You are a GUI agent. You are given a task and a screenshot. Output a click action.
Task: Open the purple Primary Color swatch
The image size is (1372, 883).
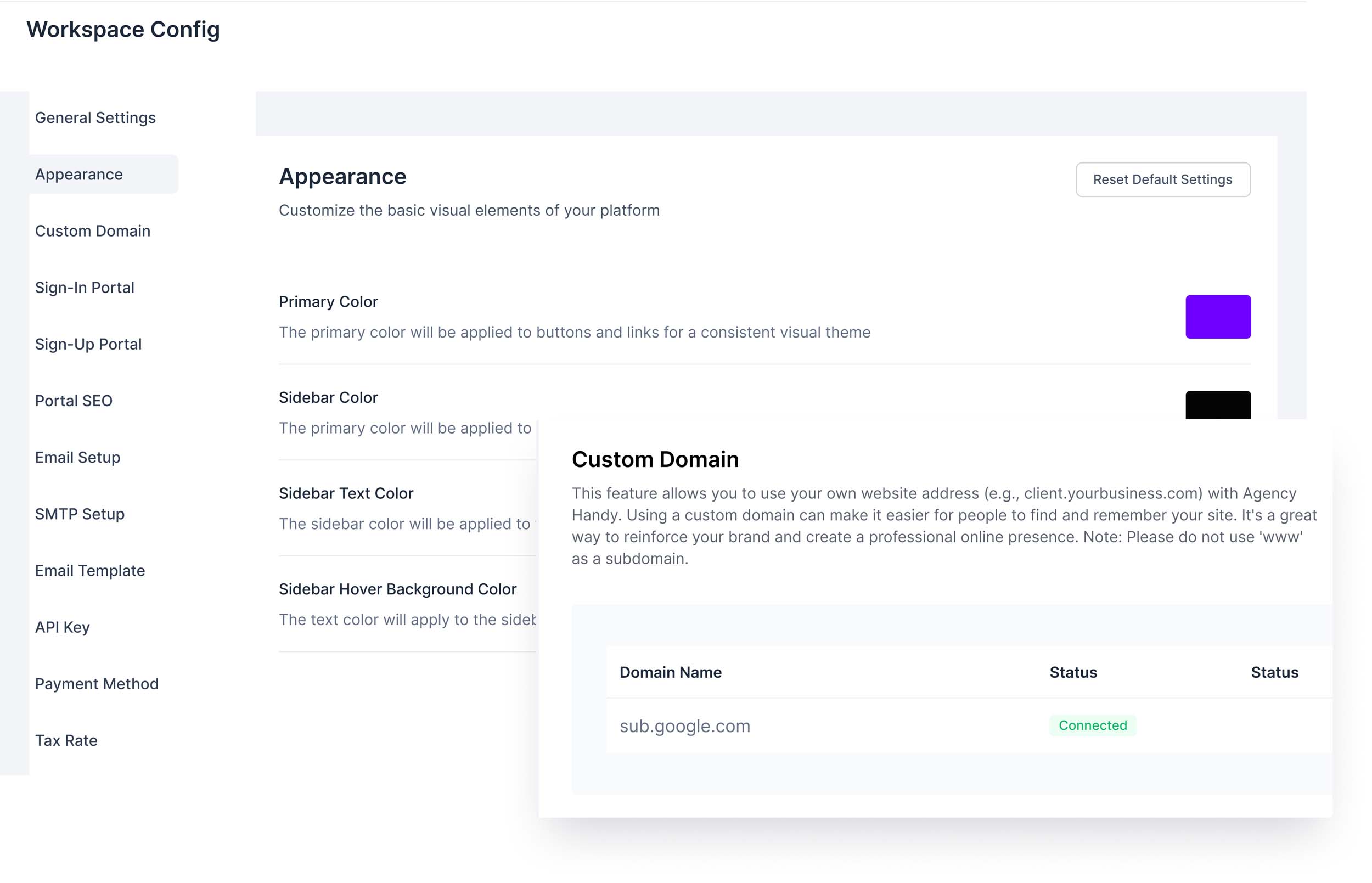pos(1217,317)
